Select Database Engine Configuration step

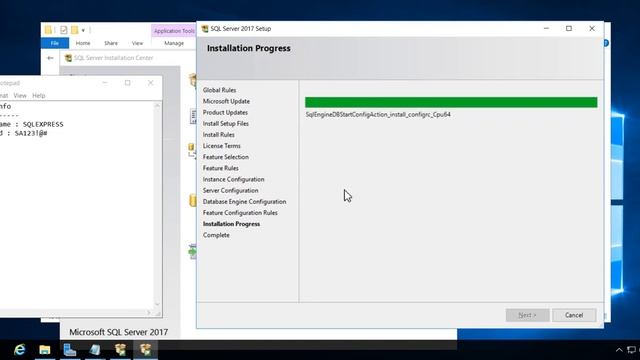(244, 202)
